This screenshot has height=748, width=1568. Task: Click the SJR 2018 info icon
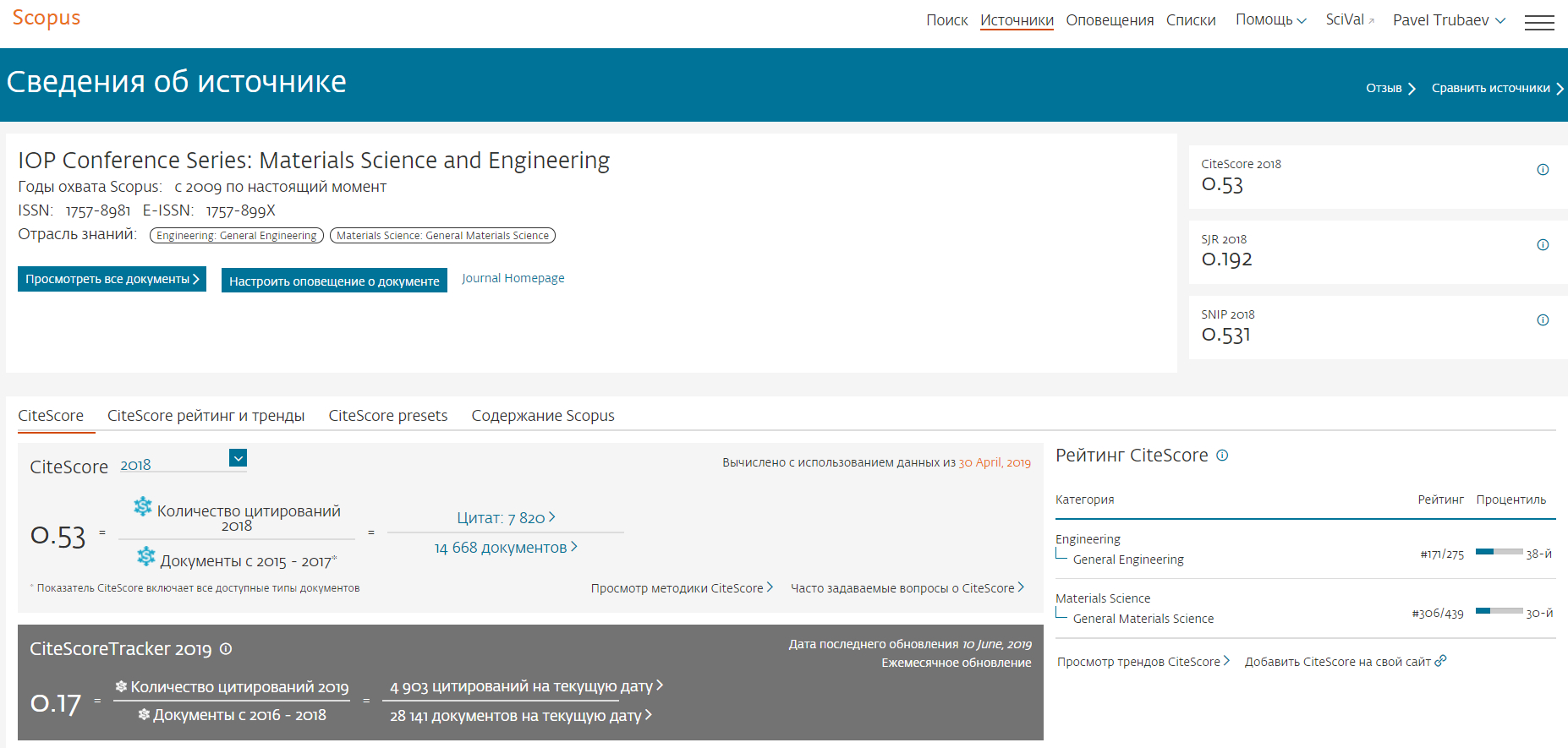coord(1542,245)
